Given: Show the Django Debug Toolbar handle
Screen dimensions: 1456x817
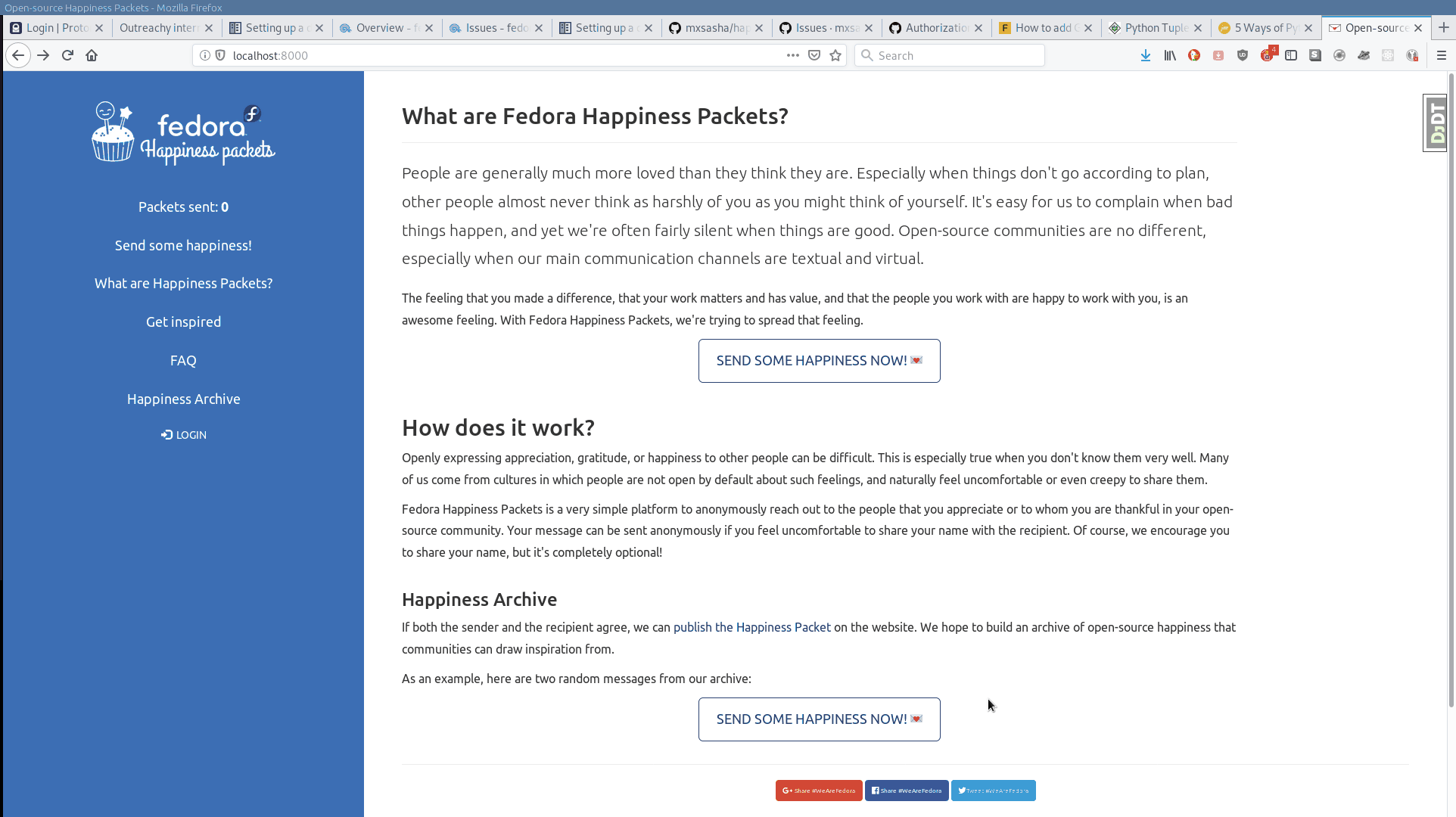Looking at the screenshot, I should pyautogui.click(x=1435, y=123).
